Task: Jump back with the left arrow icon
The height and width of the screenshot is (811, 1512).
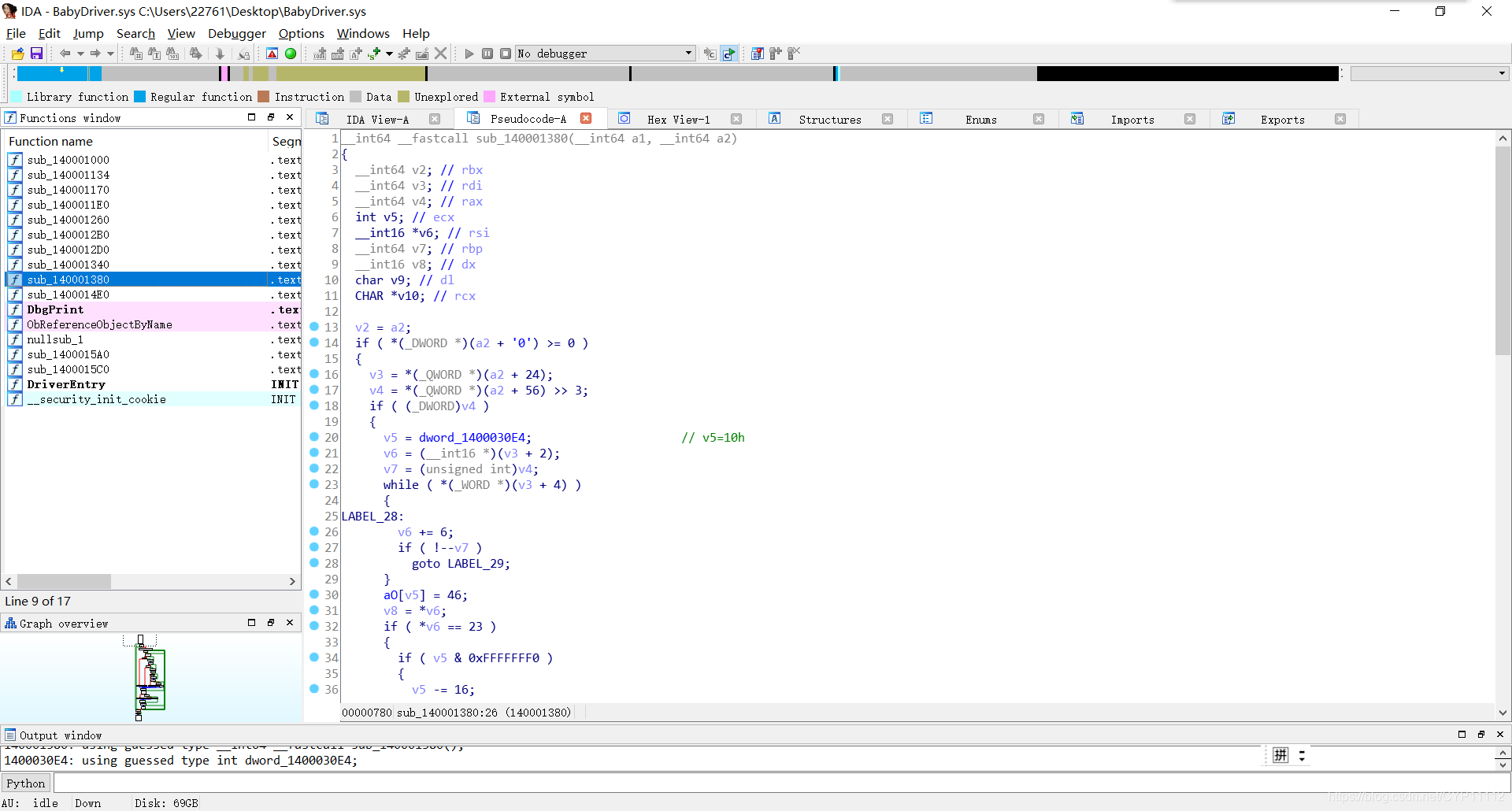Action: pyautogui.click(x=65, y=54)
